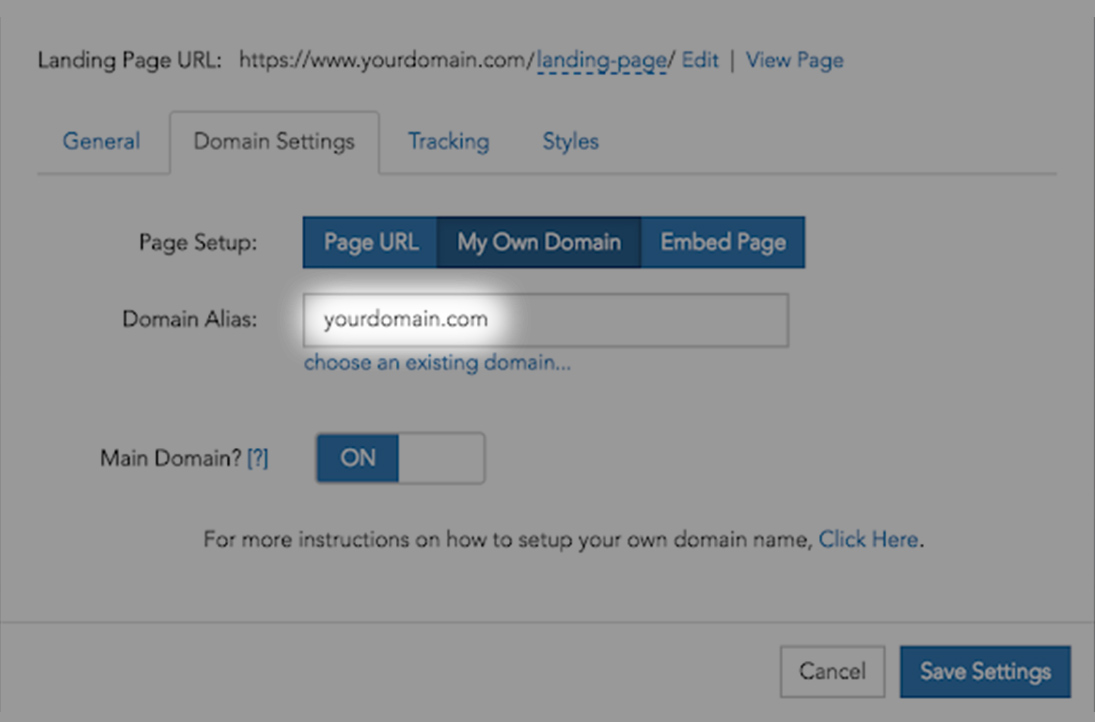Choose the My Own Domain option
The image size is (1095, 722).
coord(539,242)
